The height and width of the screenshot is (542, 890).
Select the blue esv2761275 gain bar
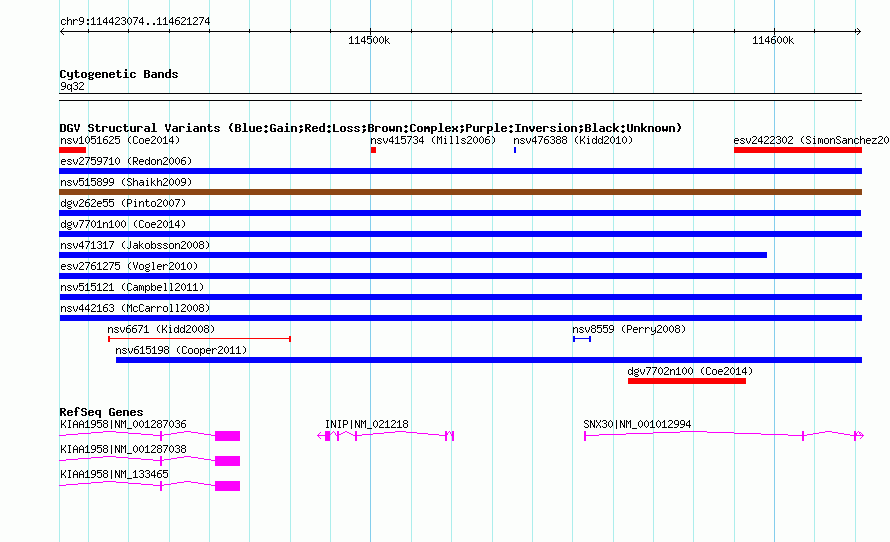[x=460, y=276]
